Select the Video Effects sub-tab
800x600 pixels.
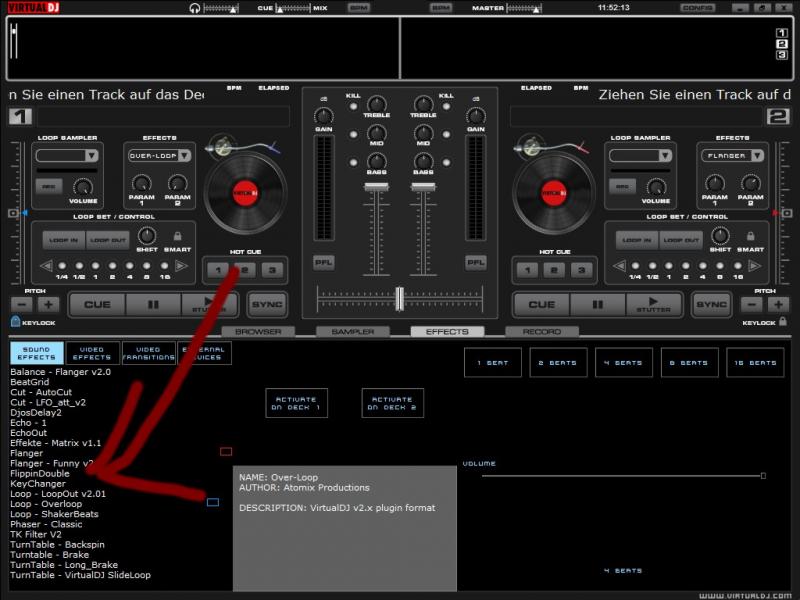(92, 353)
